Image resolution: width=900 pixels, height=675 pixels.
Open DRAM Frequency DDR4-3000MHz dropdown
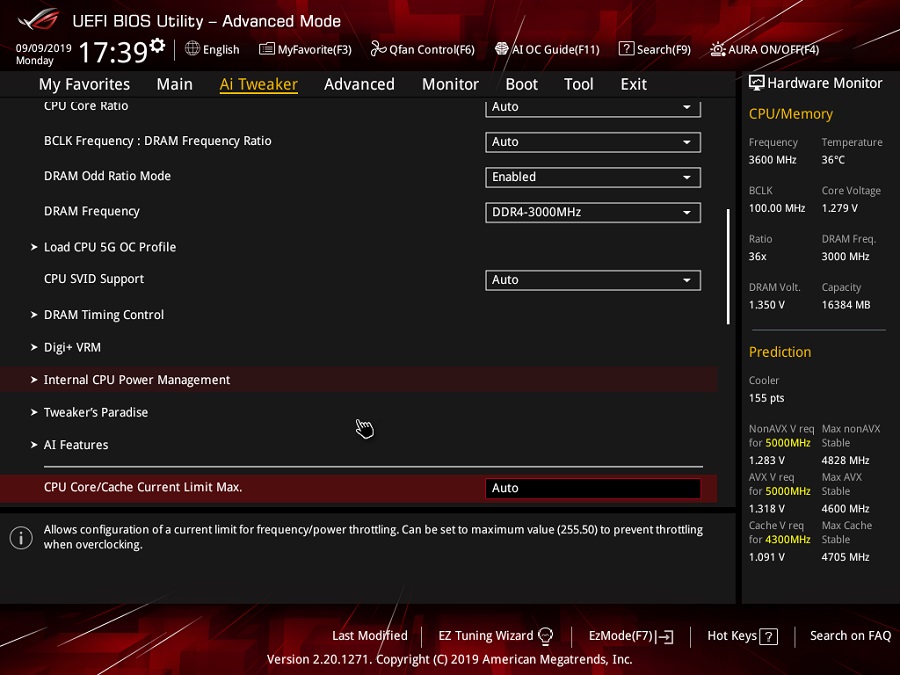tap(593, 212)
